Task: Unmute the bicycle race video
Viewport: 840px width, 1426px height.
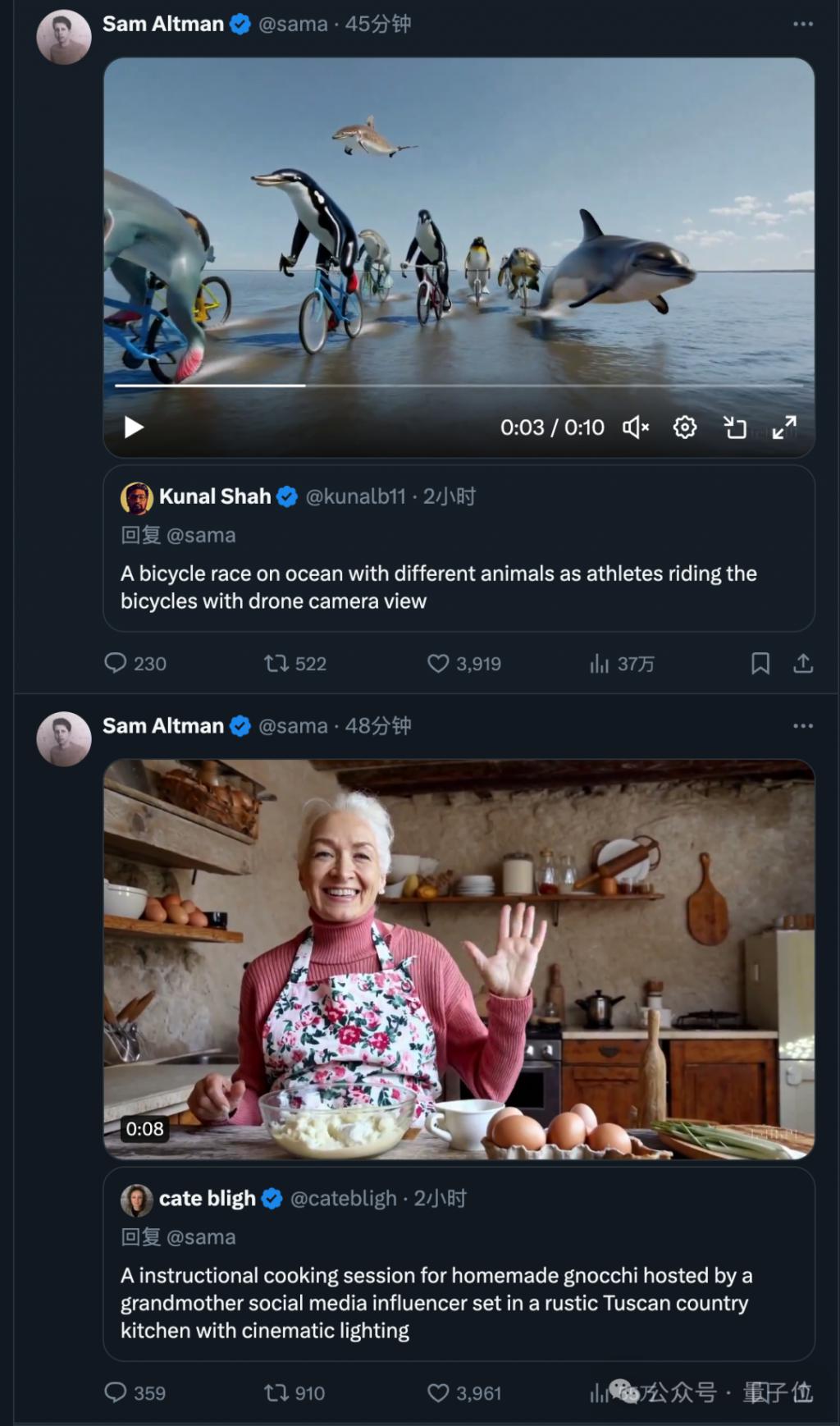Action: [x=636, y=427]
